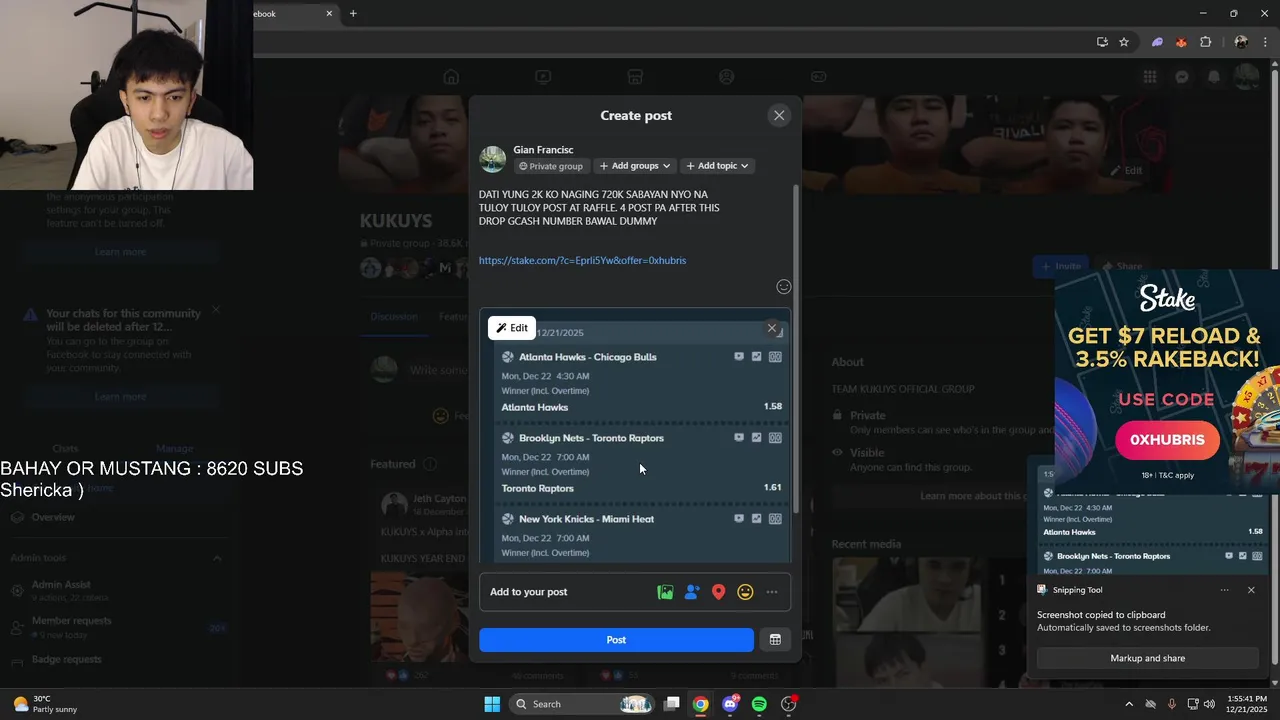Click the Private group audience chip
The image size is (1280, 720).
tap(551, 166)
